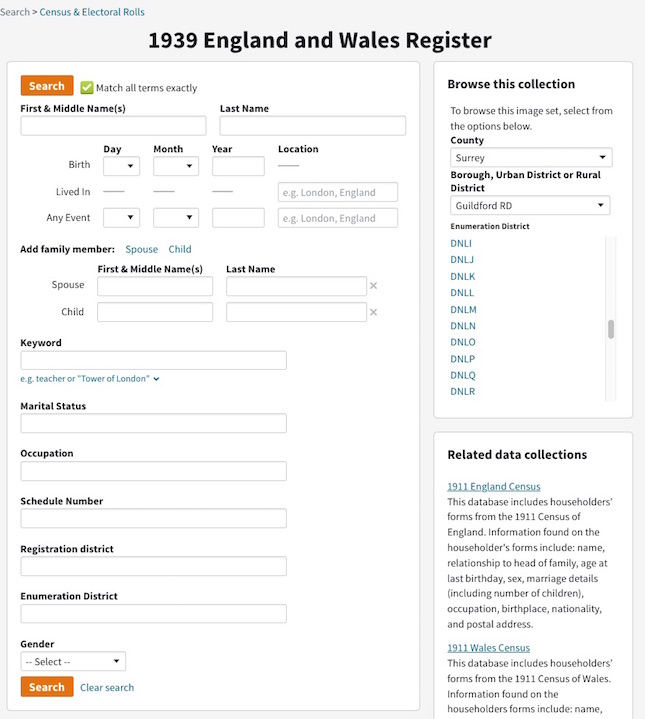Open the 1911 England Census collection
The image size is (645, 719).
point(494,487)
